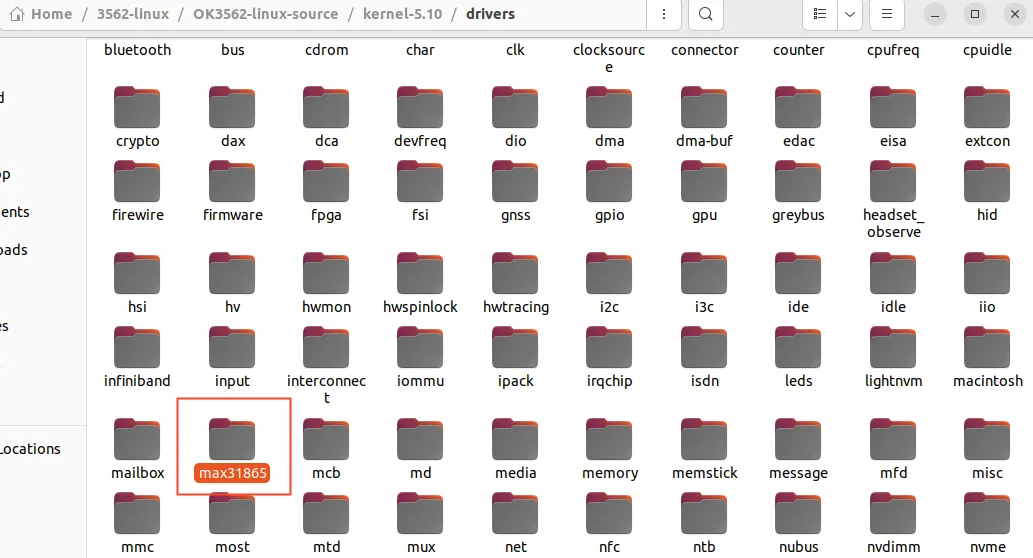Navigate to kernel-5.10 in the breadcrumb

point(403,14)
